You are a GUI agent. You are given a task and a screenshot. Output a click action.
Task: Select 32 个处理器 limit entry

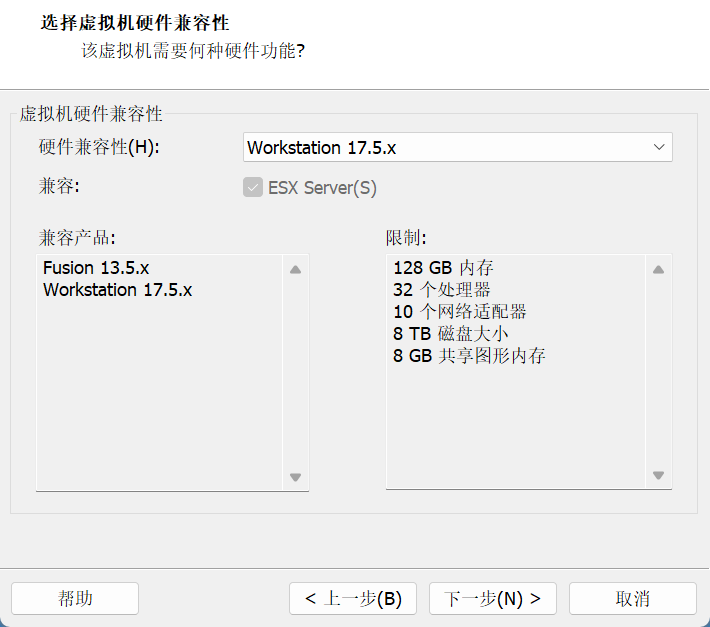point(441,290)
